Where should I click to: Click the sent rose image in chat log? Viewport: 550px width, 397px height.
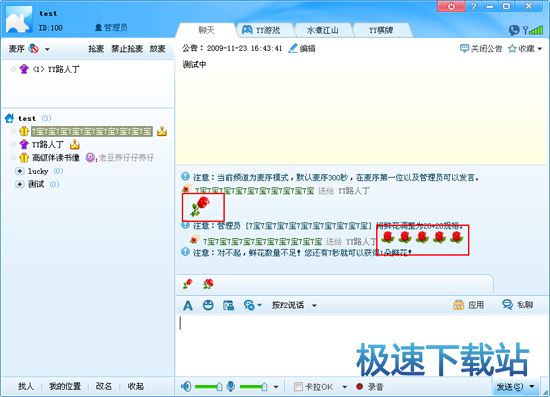tap(200, 206)
